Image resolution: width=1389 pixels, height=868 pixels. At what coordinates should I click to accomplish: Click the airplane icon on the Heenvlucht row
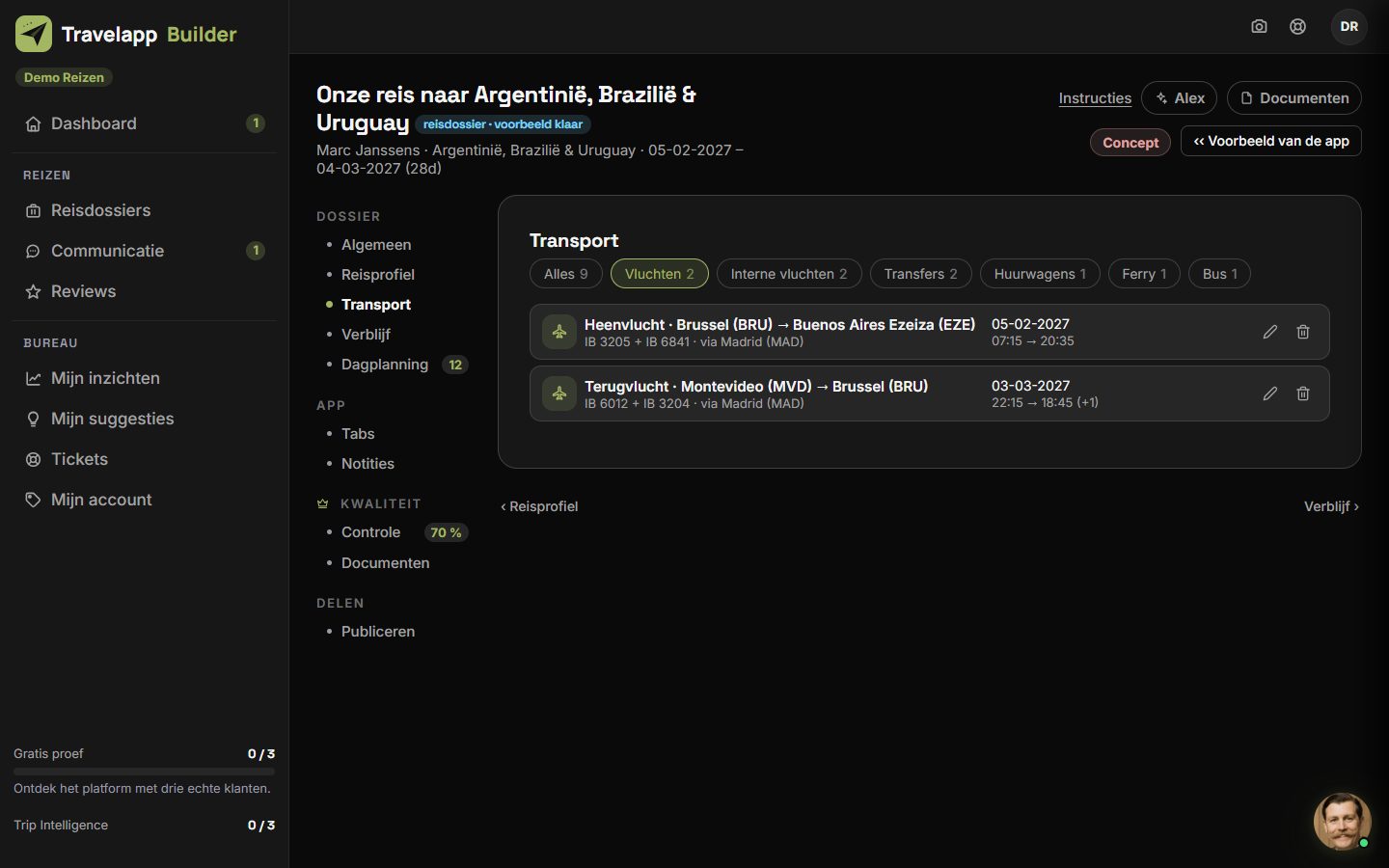coord(559,332)
